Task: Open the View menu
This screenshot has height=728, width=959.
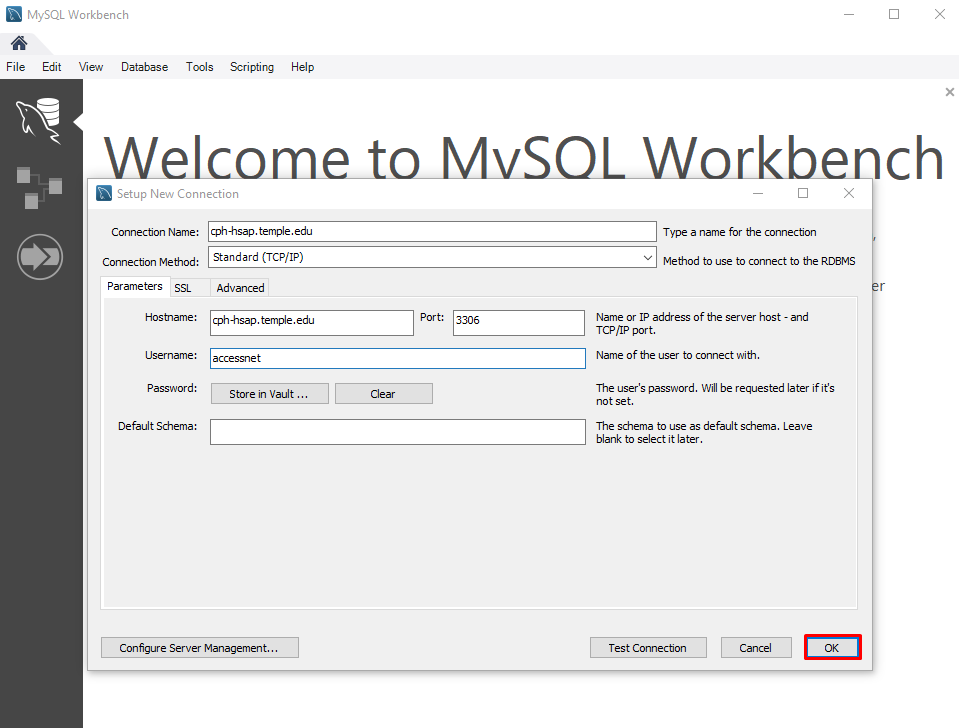Action: 91,67
